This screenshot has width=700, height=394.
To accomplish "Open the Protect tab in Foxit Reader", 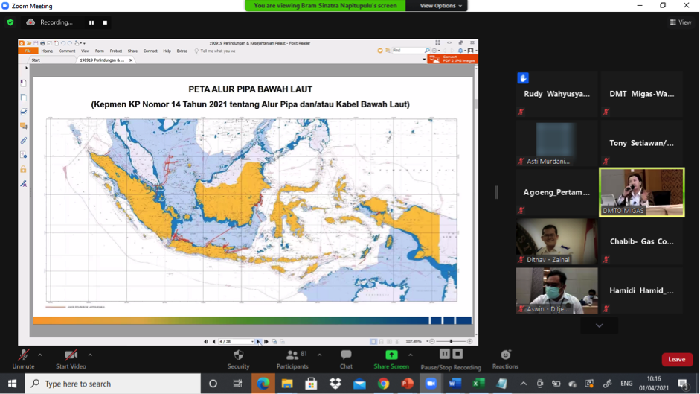I will 116,51.
